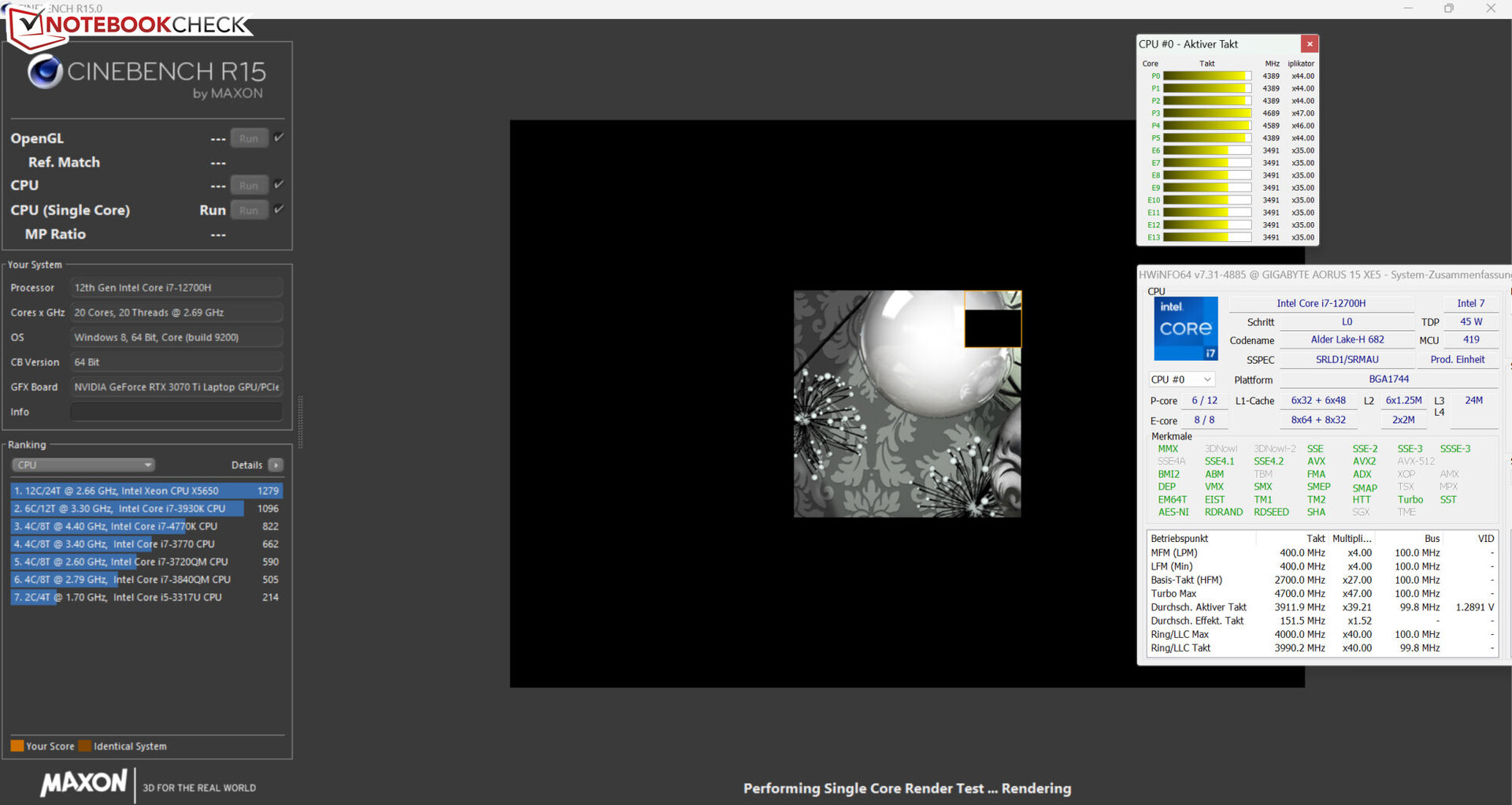
Task: Click the Takt column header in Aktiver Takt window
Action: pyautogui.click(x=1207, y=64)
